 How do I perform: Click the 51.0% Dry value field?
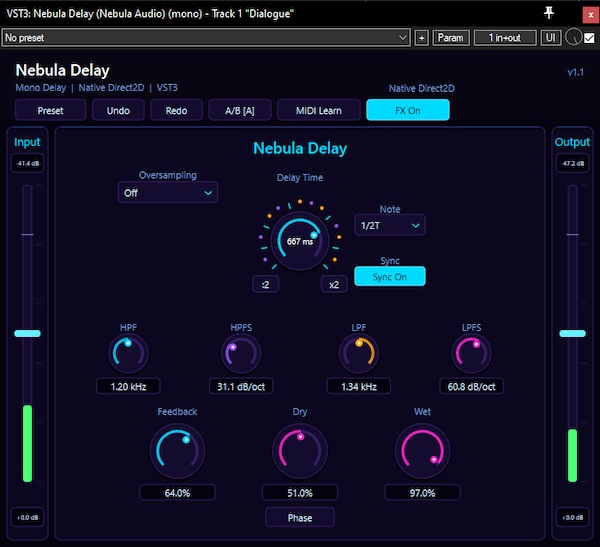300,493
